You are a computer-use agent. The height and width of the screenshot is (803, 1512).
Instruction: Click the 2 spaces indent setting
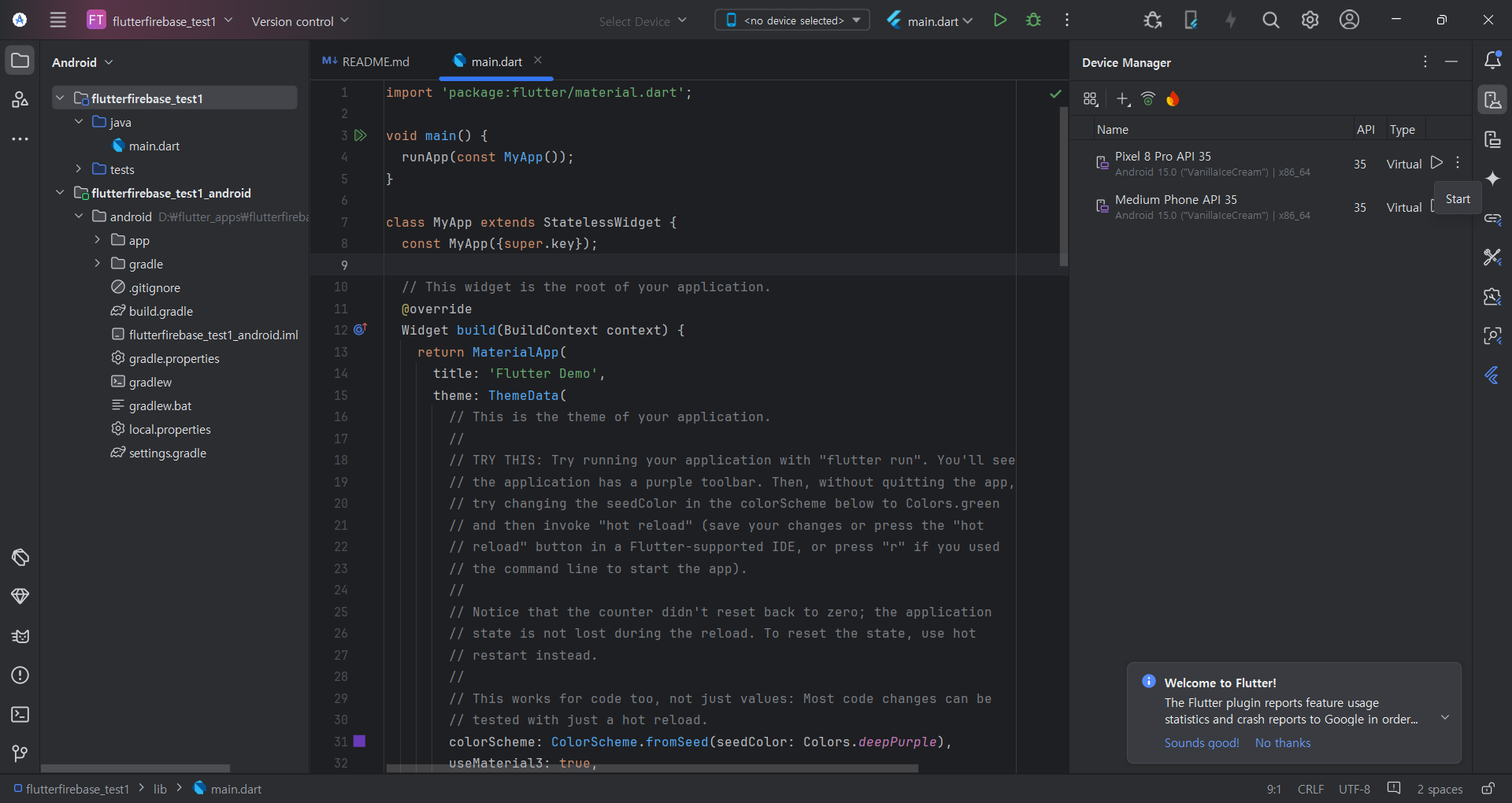[x=1440, y=789]
